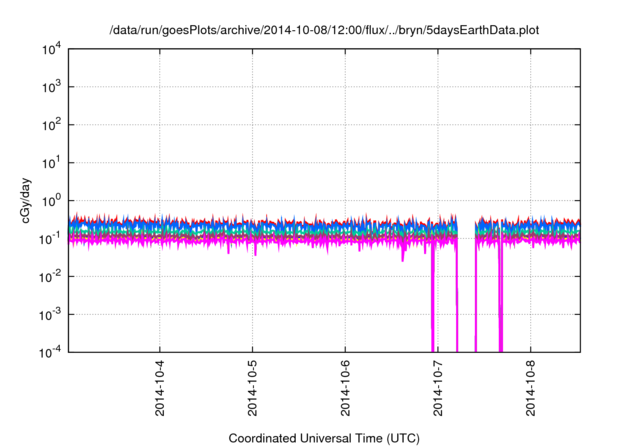Image resolution: width=640 pixels, height=448 pixels.
Task: Click the 10^-4 y-axis tick label
Action: [50, 352]
